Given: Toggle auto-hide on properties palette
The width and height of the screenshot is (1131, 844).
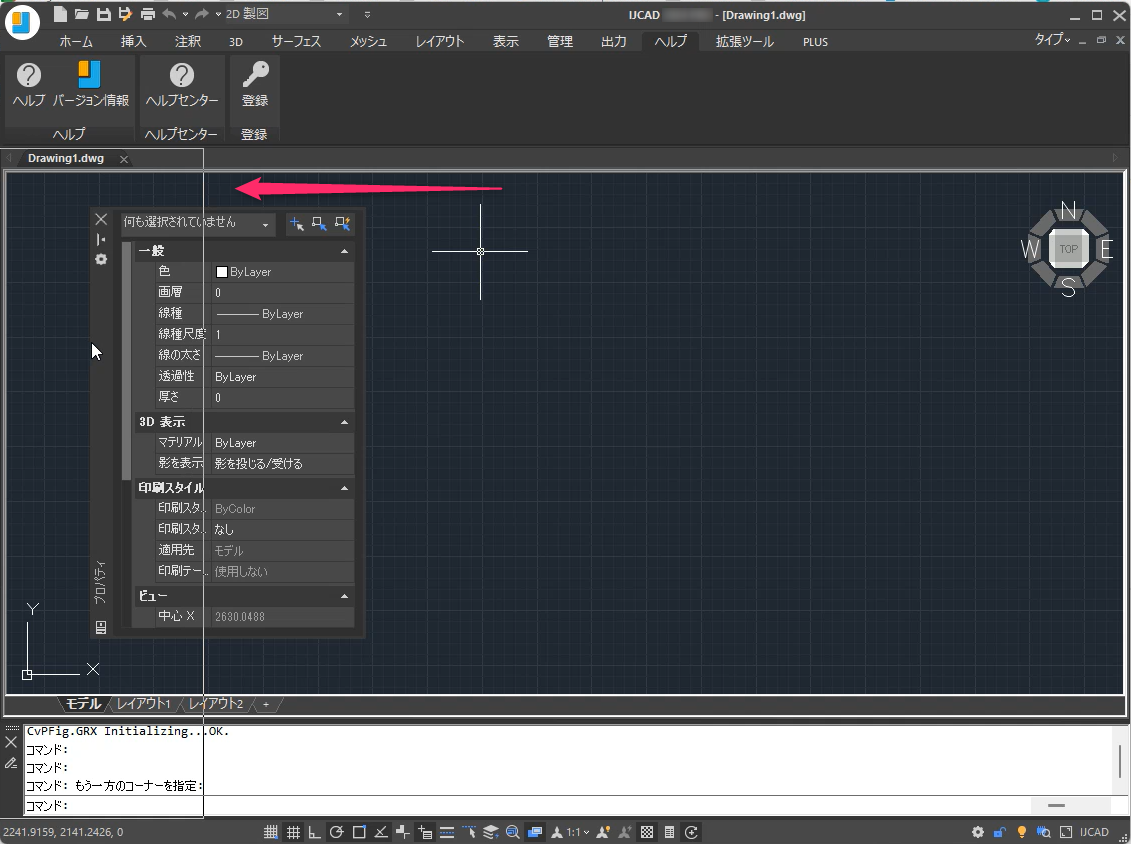Looking at the screenshot, I should coord(101,239).
